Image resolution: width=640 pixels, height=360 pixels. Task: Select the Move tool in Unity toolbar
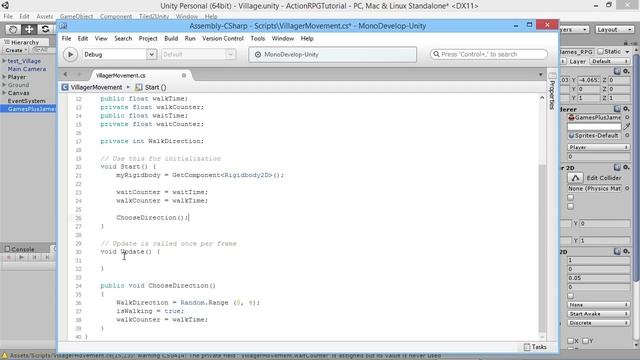click(29, 29)
